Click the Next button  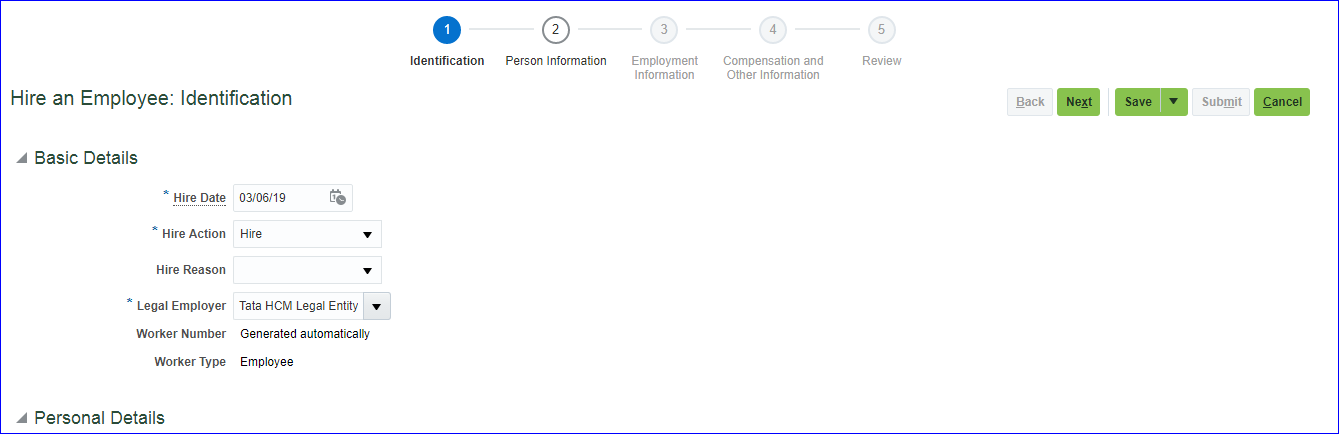[1078, 102]
